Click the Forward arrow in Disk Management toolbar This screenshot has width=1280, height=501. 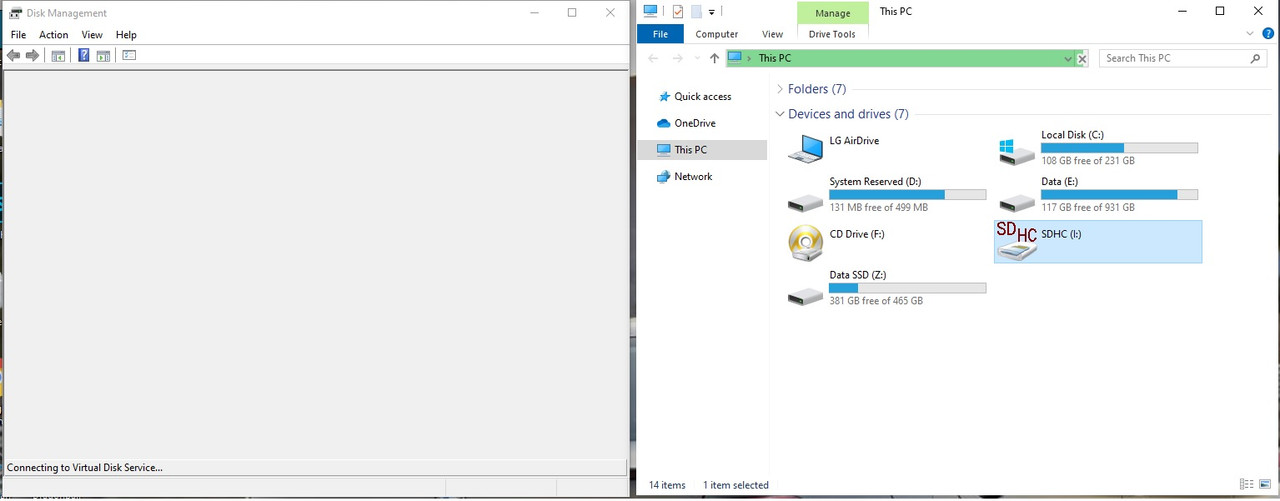(32, 55)
